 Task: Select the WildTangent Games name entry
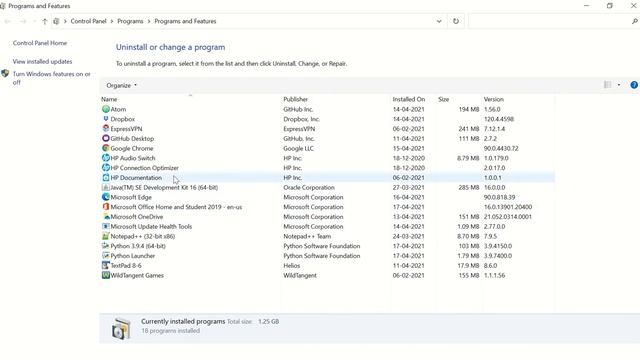click(x=137, y=276)
